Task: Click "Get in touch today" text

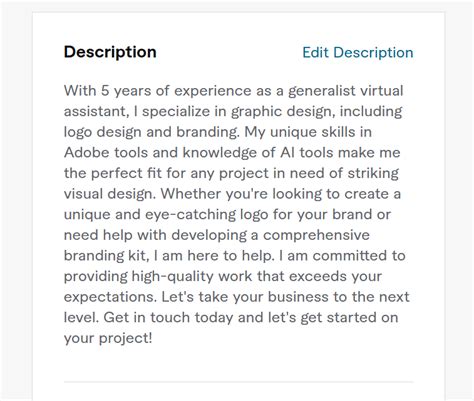Action: pos(168,318)
